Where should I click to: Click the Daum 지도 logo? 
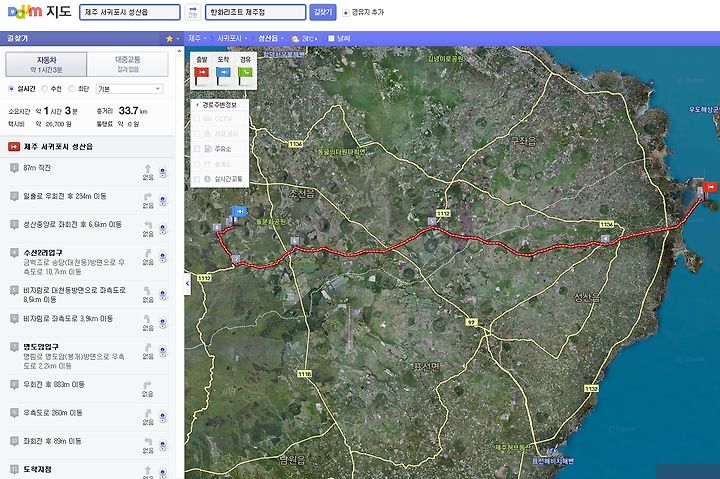tap(39, 11)
